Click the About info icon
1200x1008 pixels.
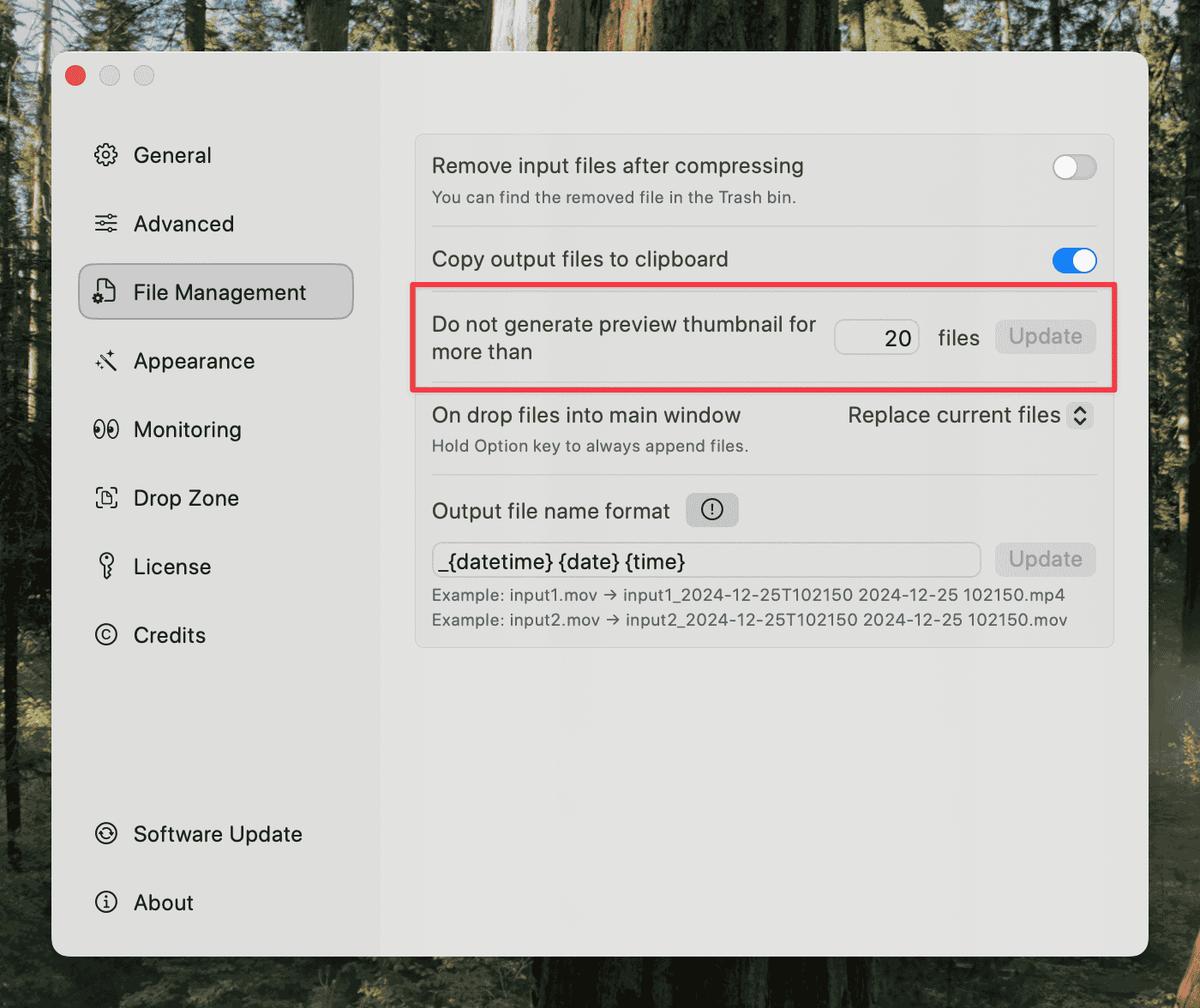point(106,903)
